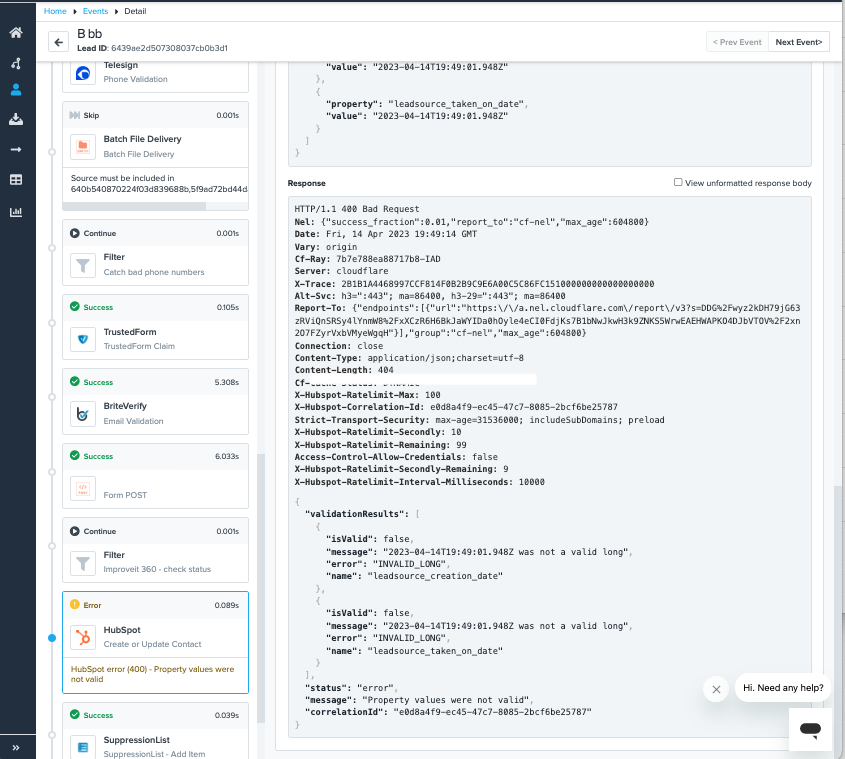Viewport: 845px width, 759px height.
Task: Toggle View unformatted response body checkbox
Action: coord(678,182)
